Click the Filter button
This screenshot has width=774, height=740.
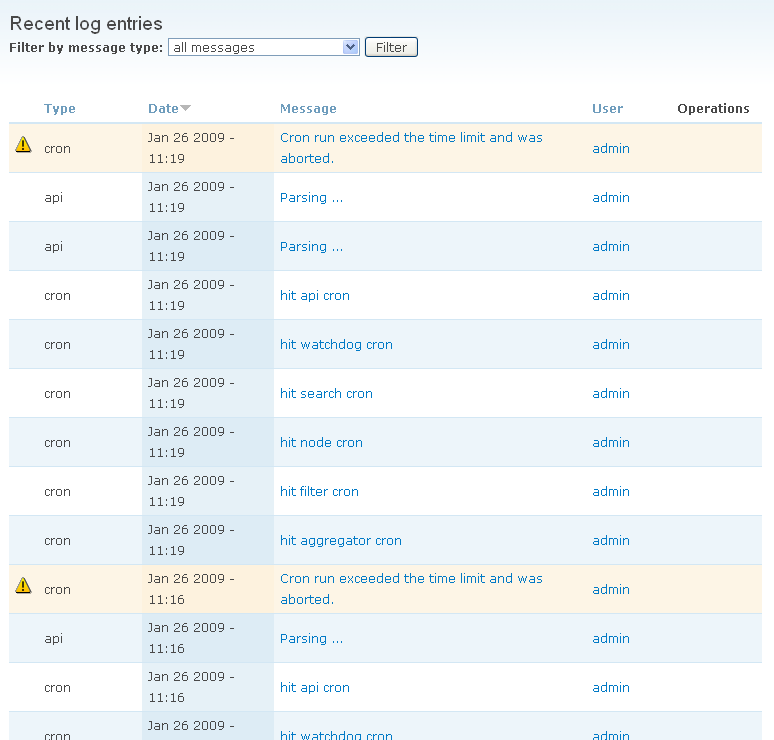tap(391, 47)
